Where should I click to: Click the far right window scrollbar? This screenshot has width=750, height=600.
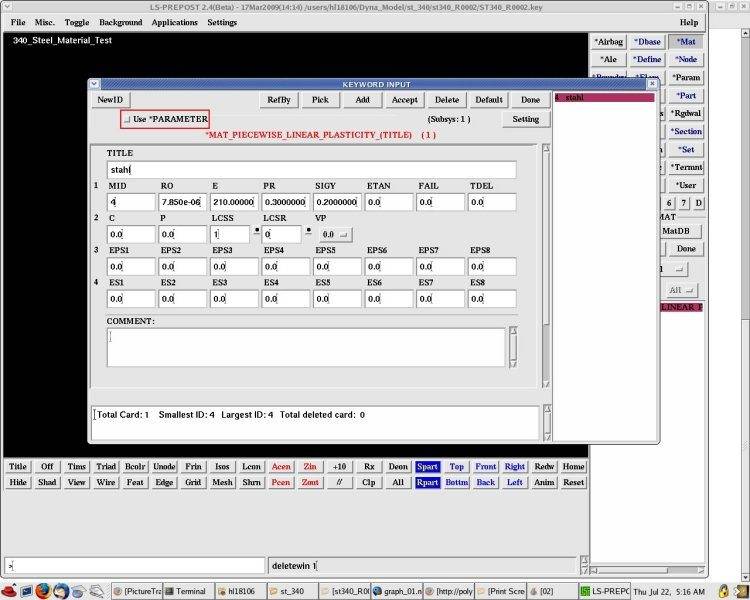pyautogui.click(x=745, y=306)
